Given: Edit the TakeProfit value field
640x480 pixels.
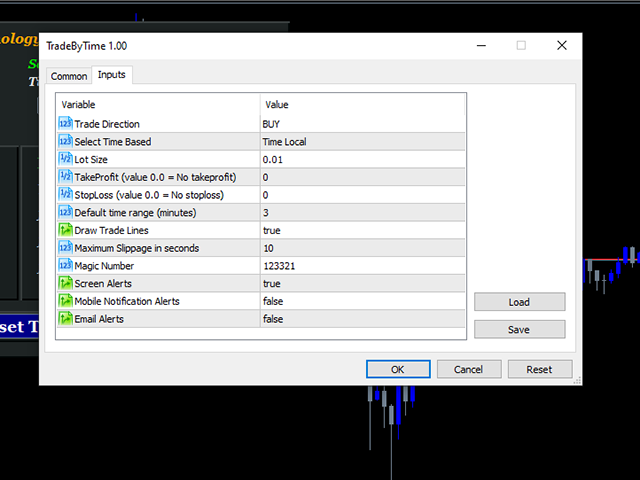Looking at the screenshot, I should click(363, 177).
